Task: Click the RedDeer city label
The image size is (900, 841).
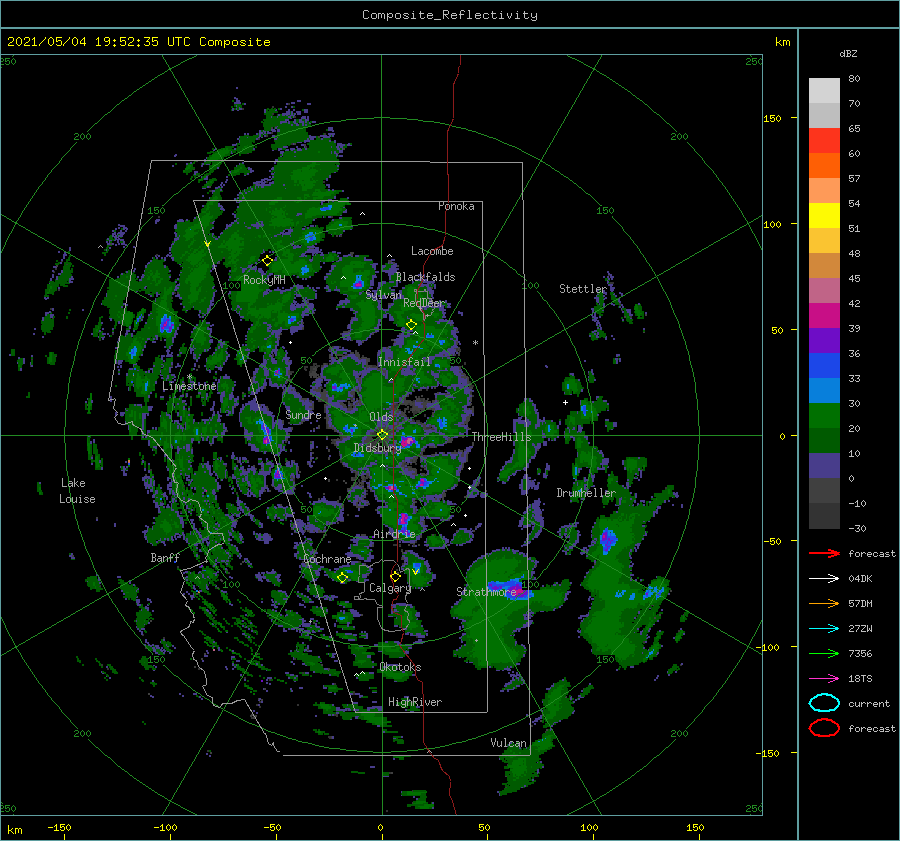Action: [x=424, y=303]
